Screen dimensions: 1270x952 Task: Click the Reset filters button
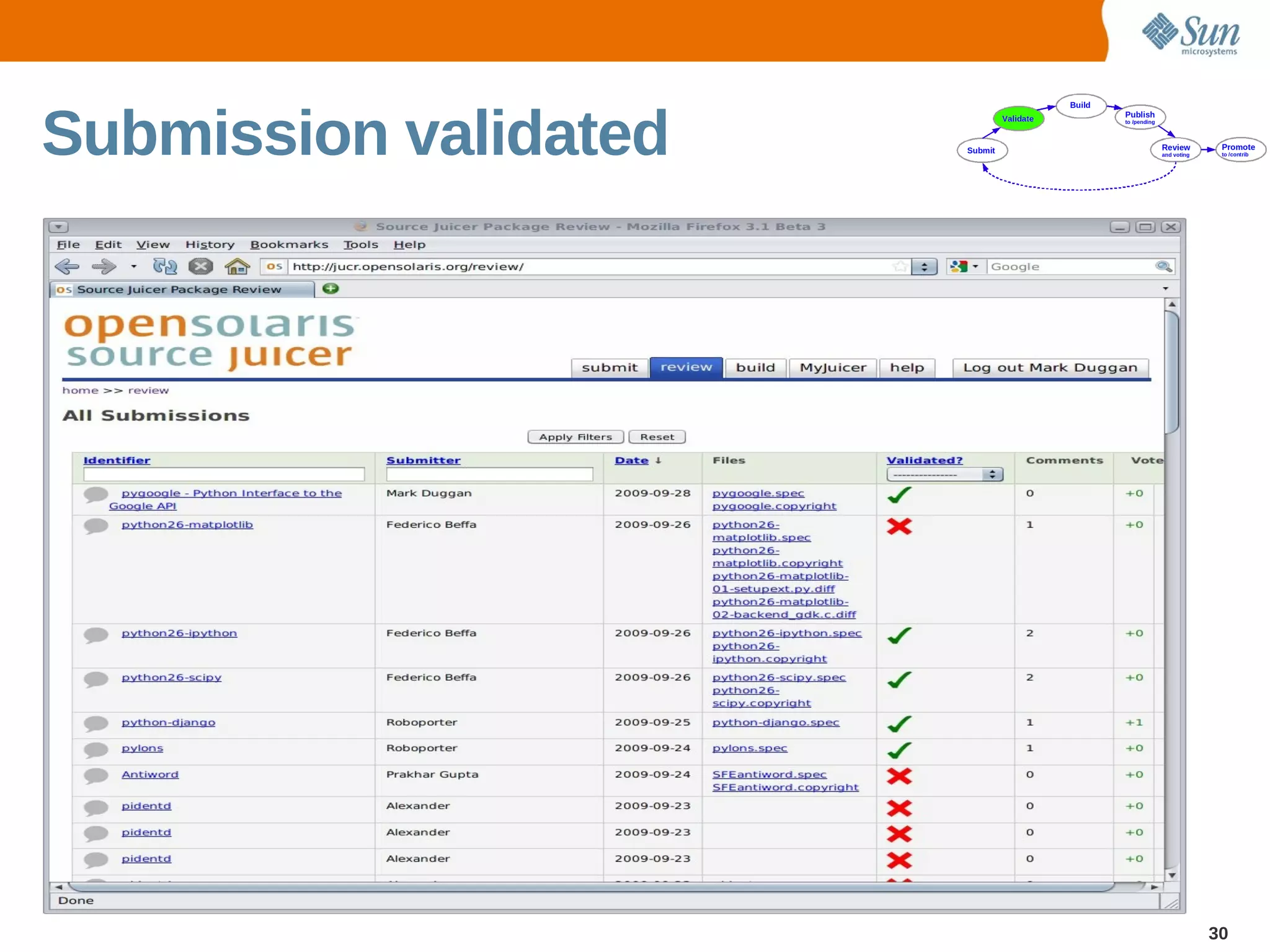coord(657,437)
